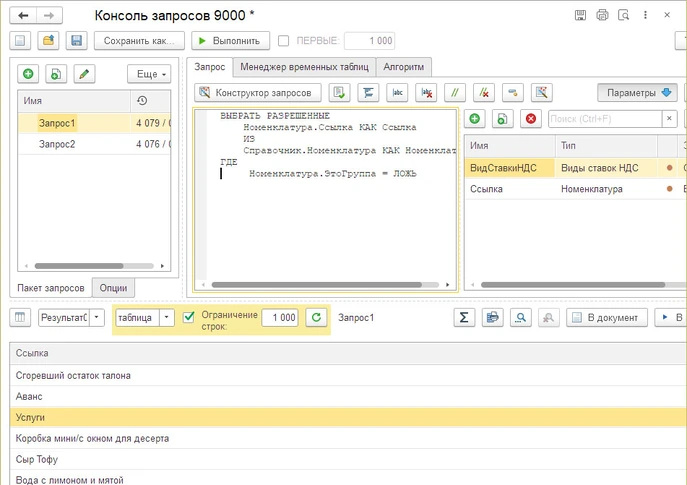Go back with the left arrow button
Image resolution: width=687 pixels, height=485 pixels.
(23, 15)
